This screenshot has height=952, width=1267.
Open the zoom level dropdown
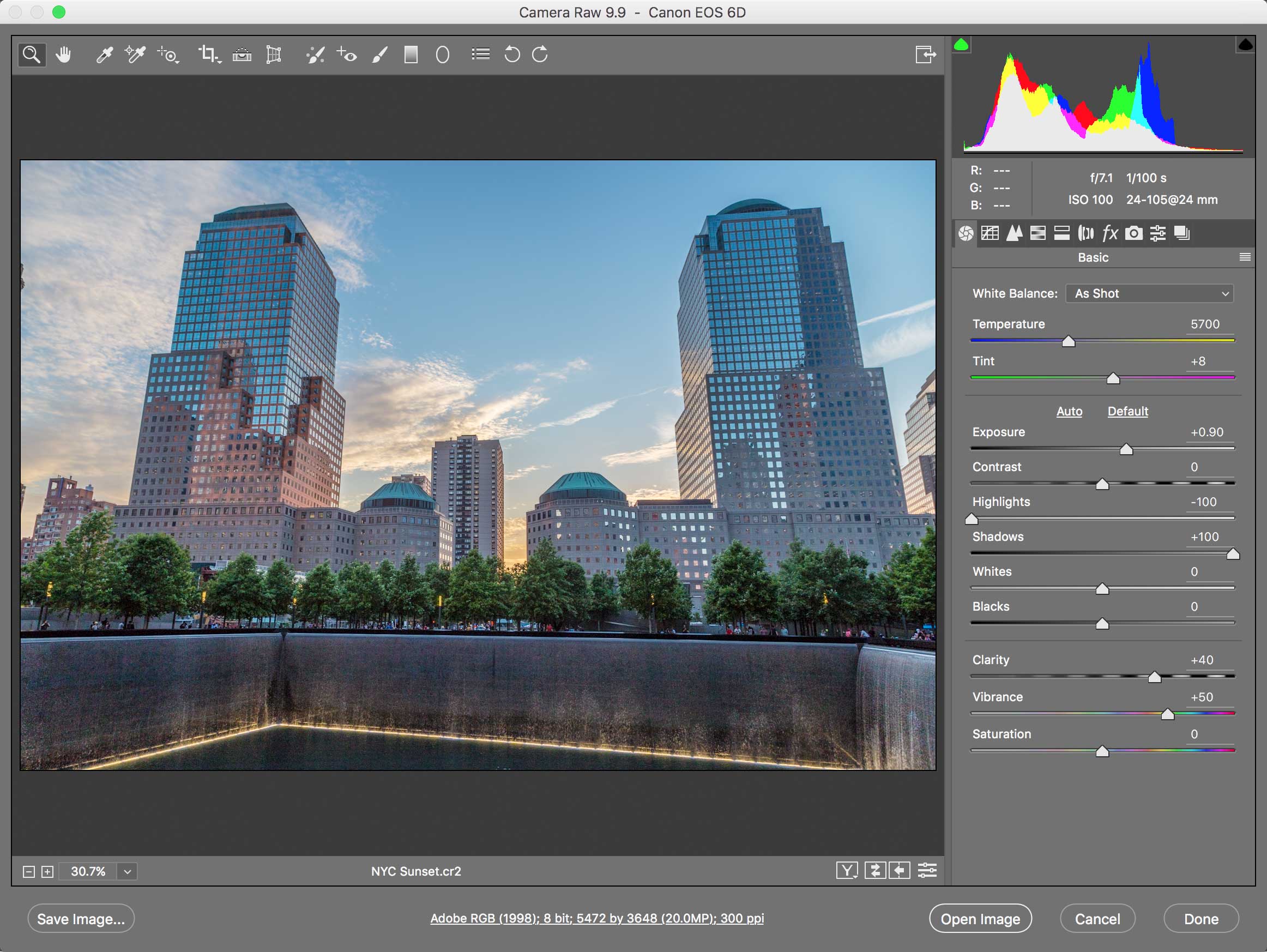pyautogui.click(x=127, y=871)
